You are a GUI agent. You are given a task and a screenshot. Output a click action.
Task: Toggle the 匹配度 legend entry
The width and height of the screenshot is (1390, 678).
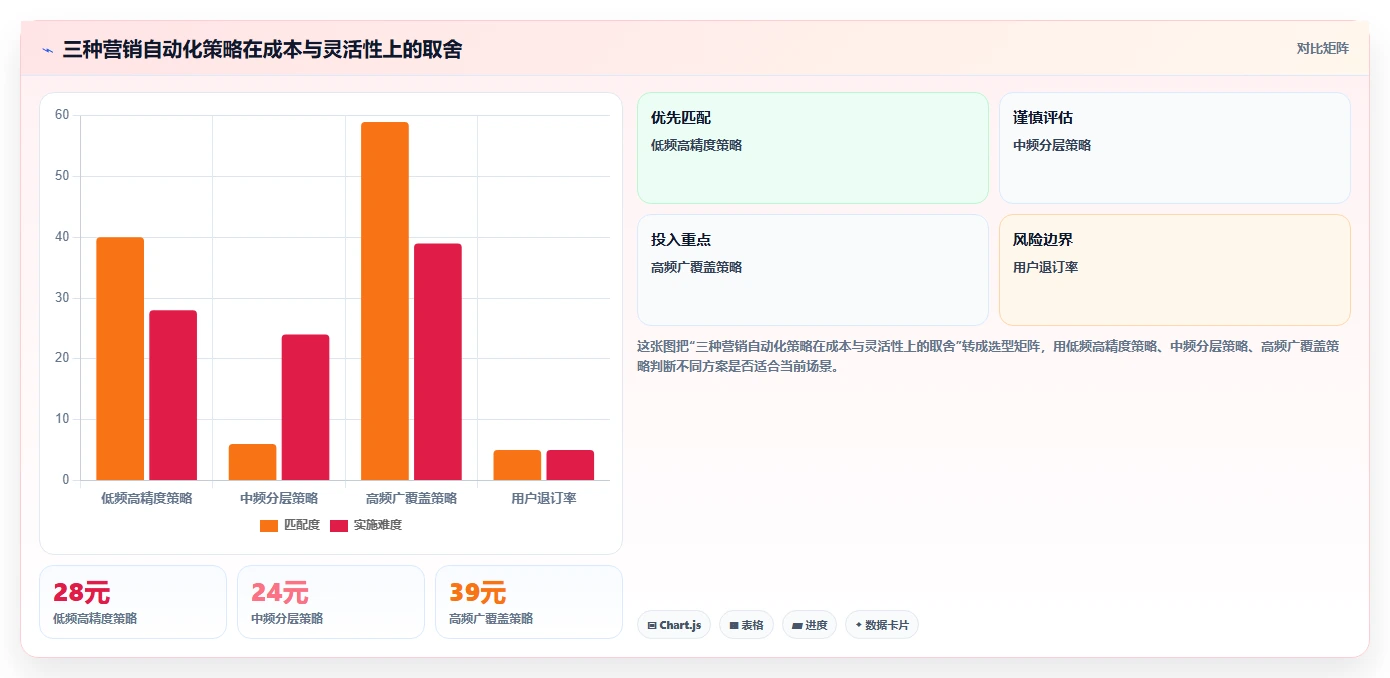(x=290, y=525)
